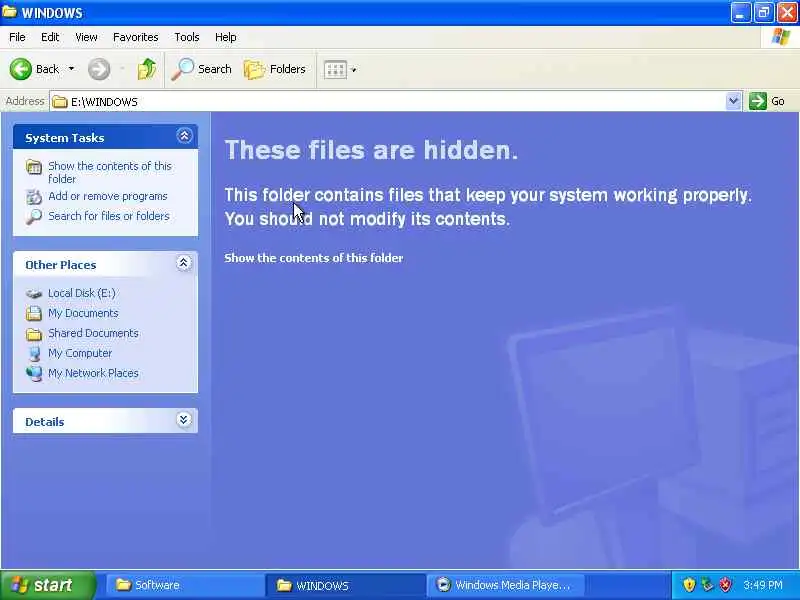The width and height of the screenshot is (800, 600).
Task: Click Search for files or folders link
Action: (109, 216)
